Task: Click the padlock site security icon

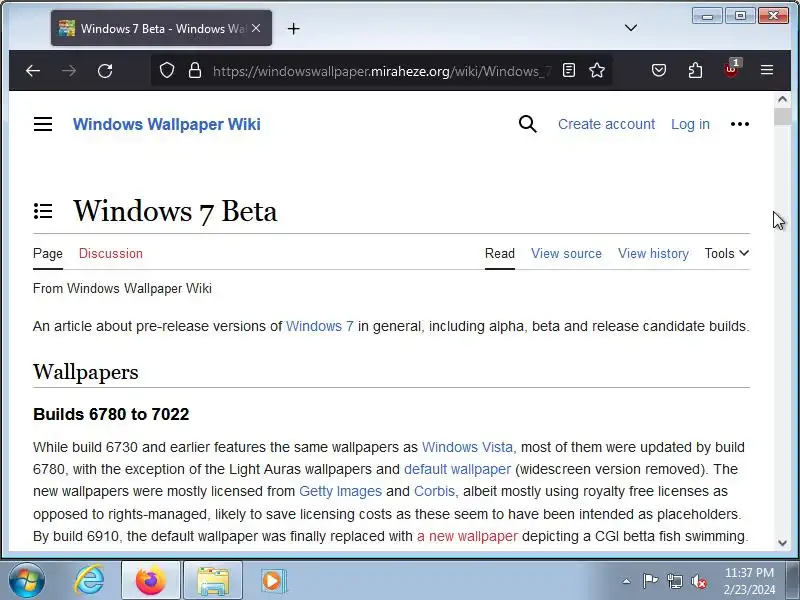Action: 194,70
